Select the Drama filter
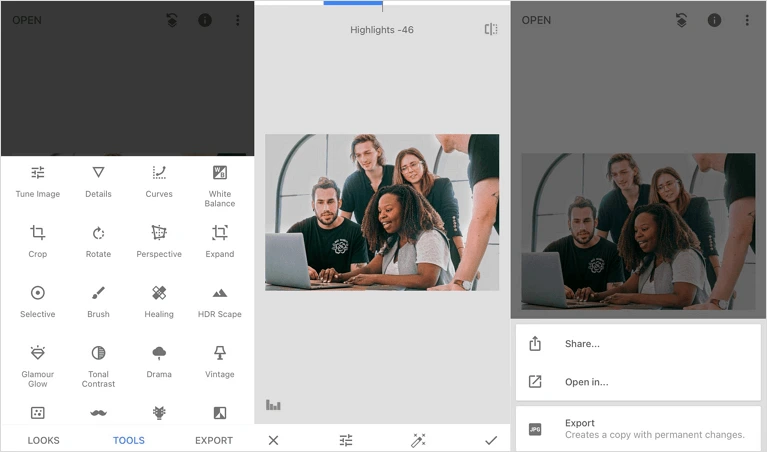The width and height of the screenshot is (767, 452). pos(159,362)
